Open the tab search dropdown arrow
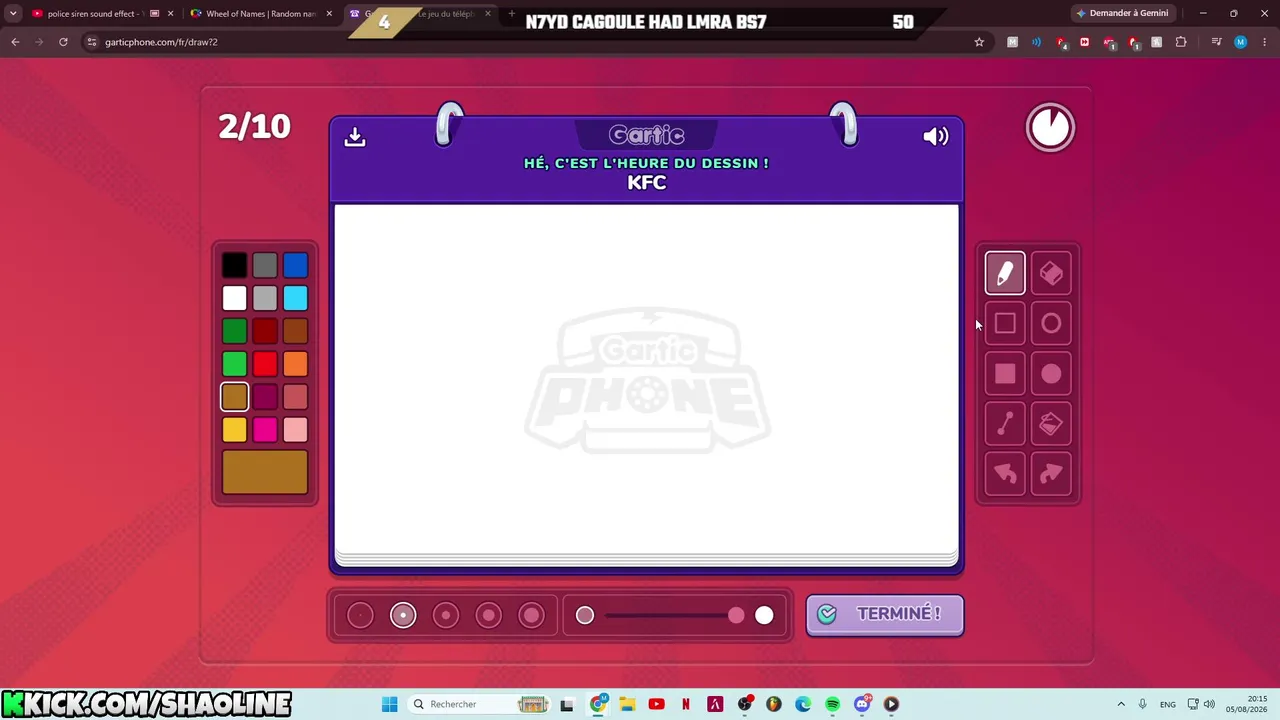 coord(13,14)
